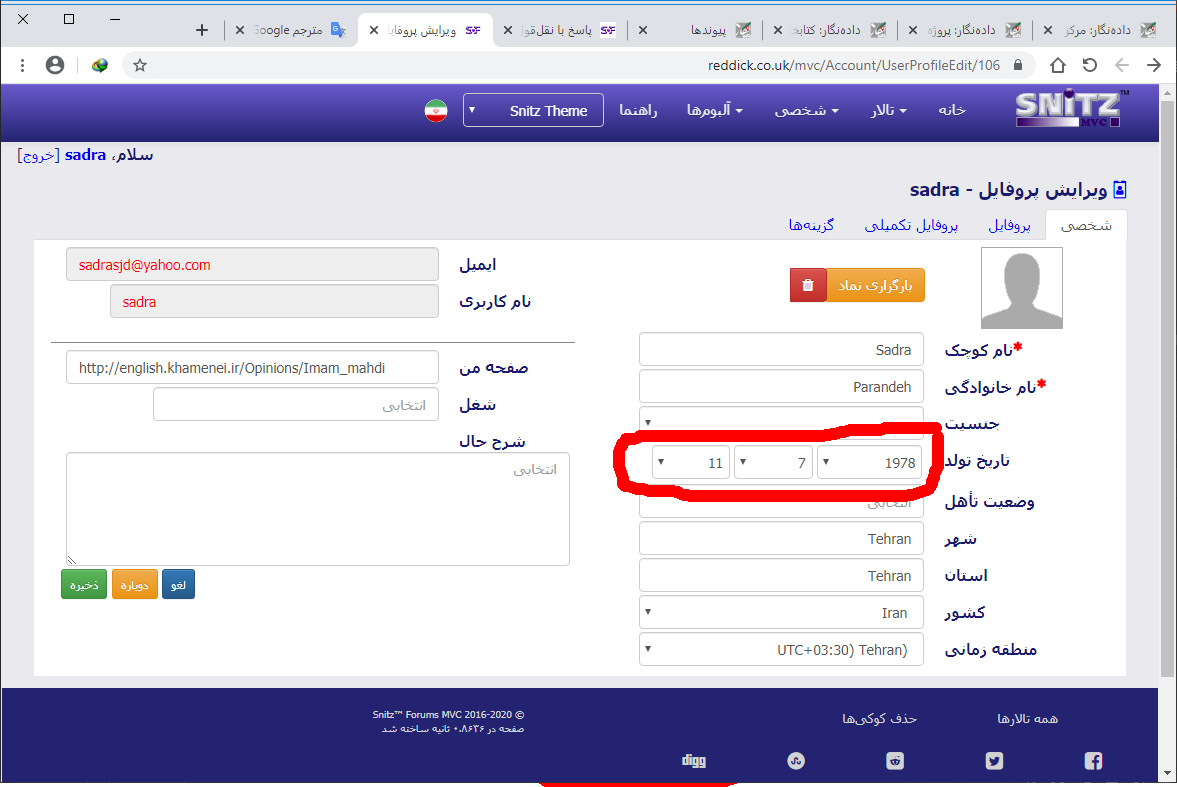Open the Reddit share icon
Viewport: 1177px width, 787px height.
tap(895, 761)
